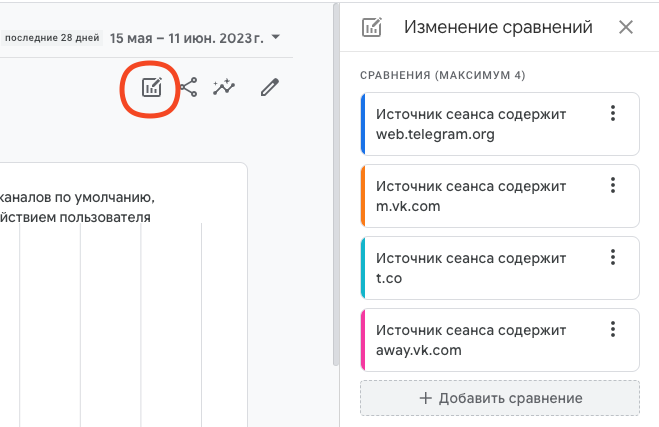Expand the date range dropdown arrow
Image resolution: width=659 pixels, height=427 pixels.
(276, 37)
